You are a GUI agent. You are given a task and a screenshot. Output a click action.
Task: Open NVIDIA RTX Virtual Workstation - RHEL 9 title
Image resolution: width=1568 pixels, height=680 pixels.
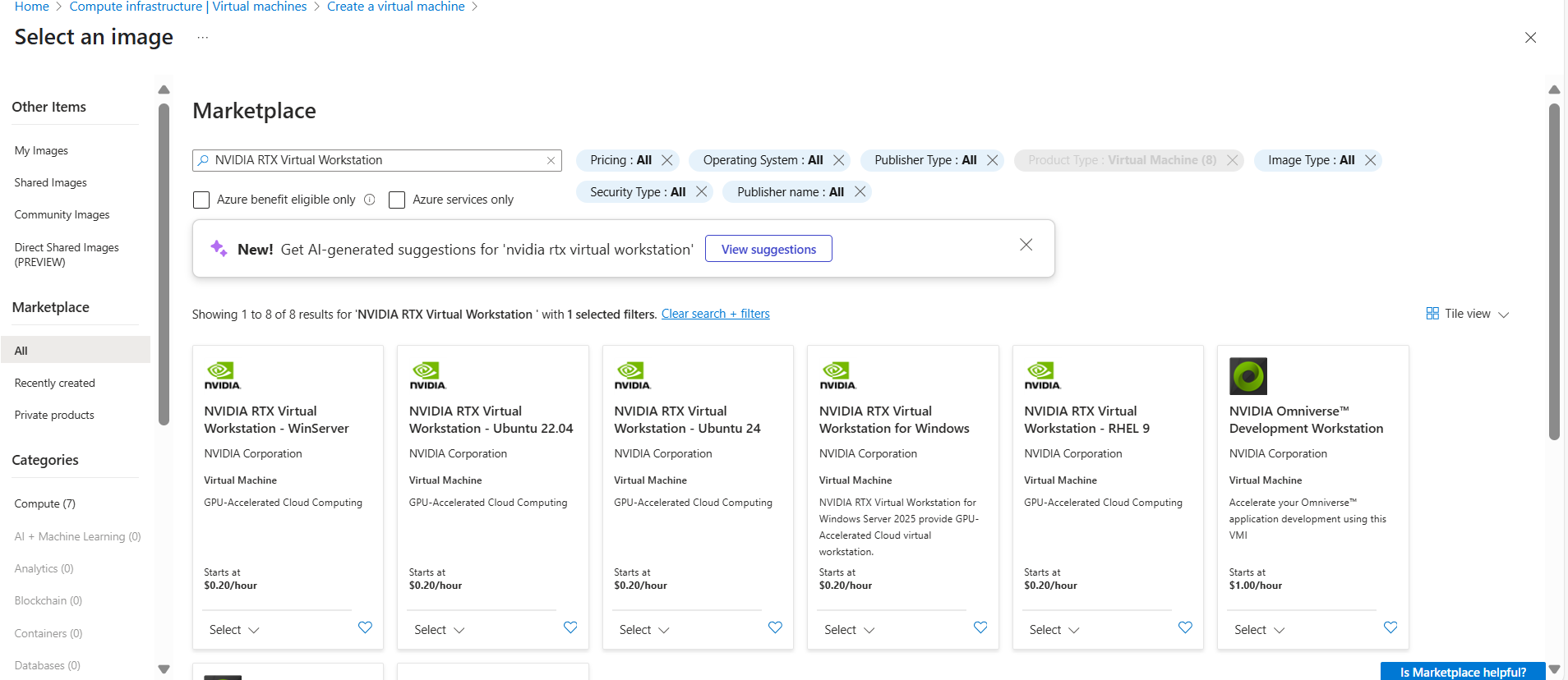click(1086, 420)
